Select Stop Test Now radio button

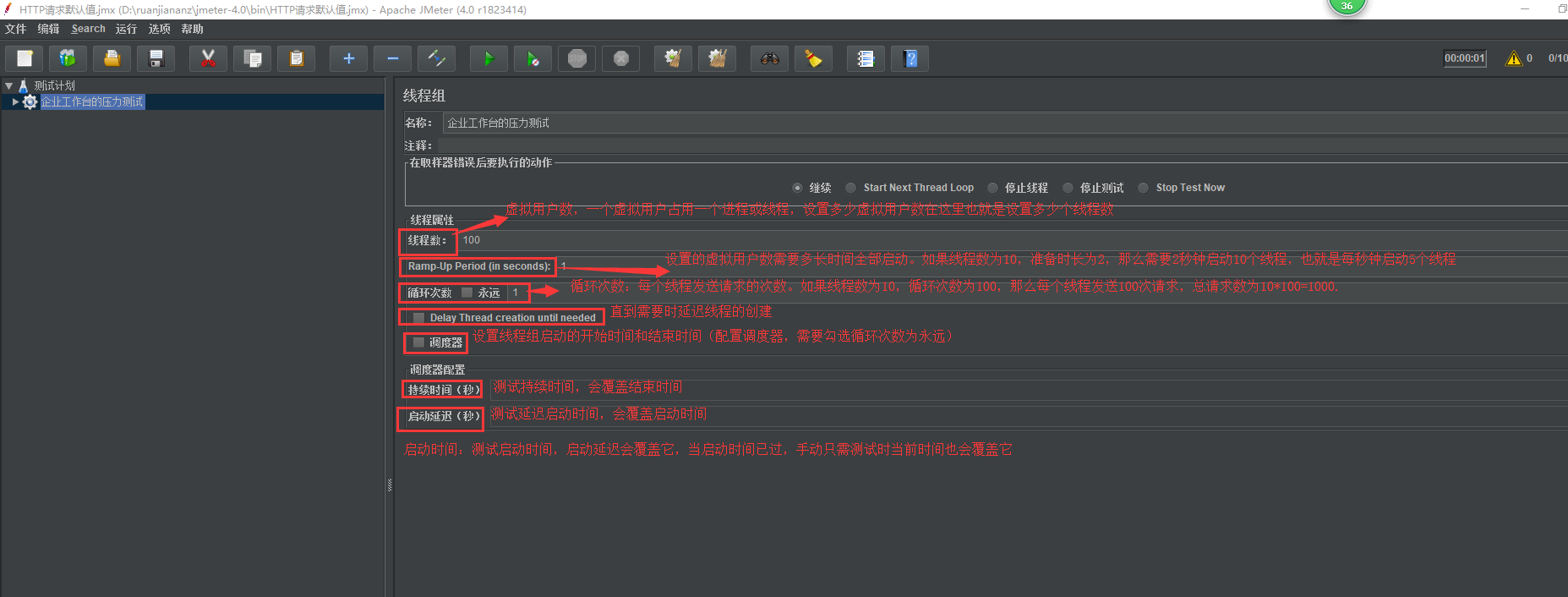1144,188
